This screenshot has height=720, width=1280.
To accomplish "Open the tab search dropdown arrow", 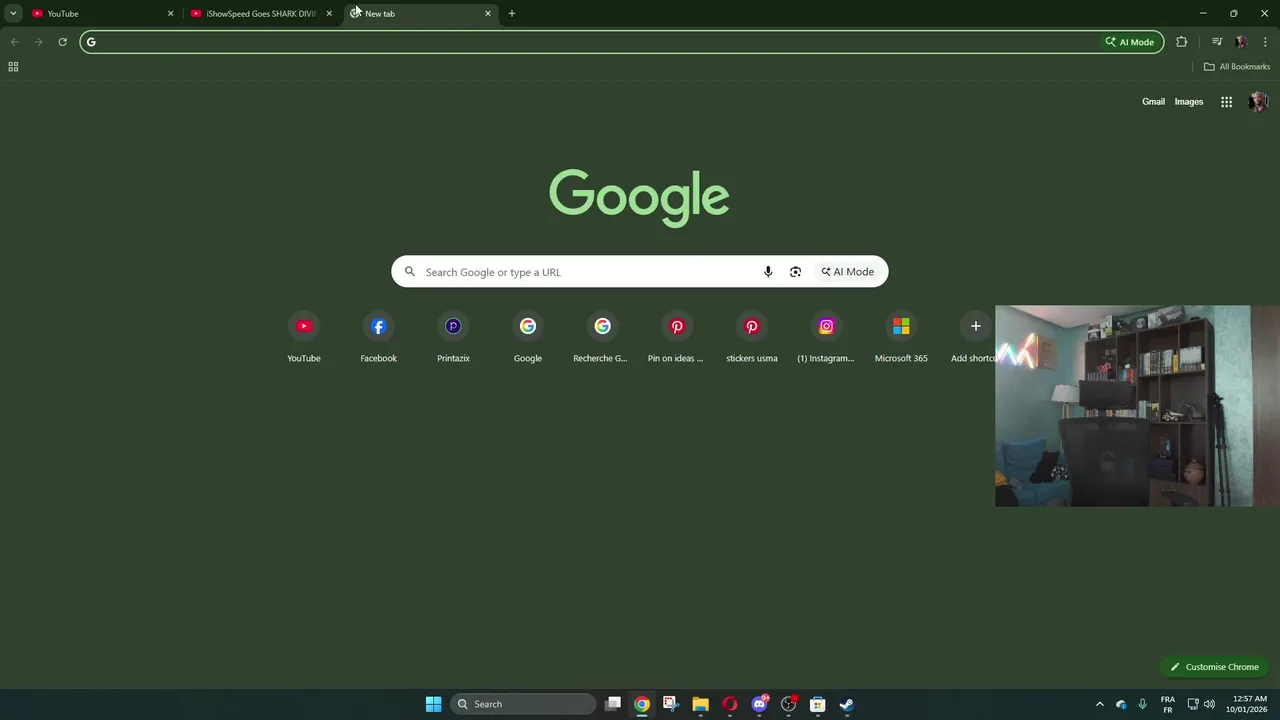I will tap(13, 13).
